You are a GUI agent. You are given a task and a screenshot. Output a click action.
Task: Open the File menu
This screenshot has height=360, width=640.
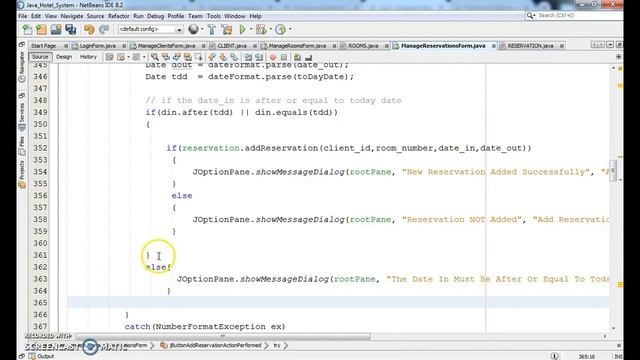pos(22,16)
